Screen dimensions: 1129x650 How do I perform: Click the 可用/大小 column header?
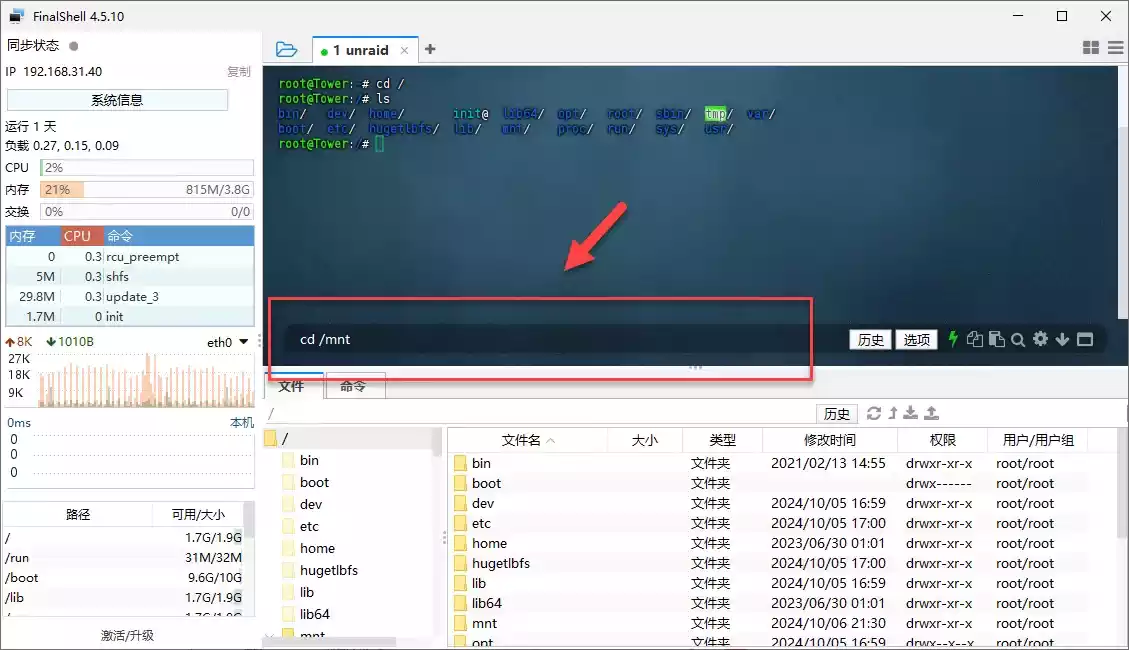click(x=198, y=515)
